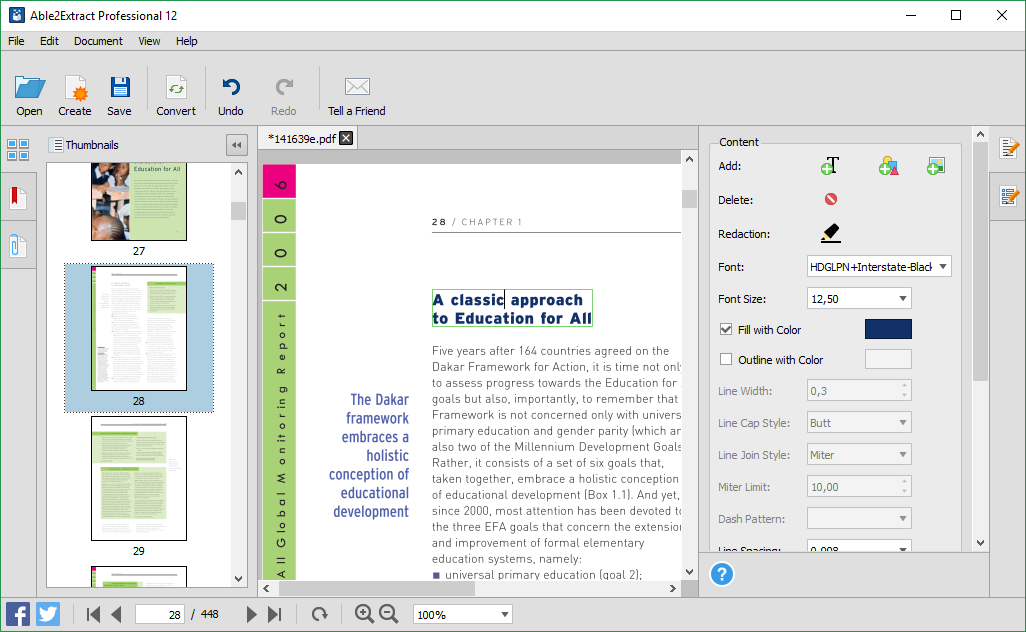The height and width of the screenshot is (632, 1026).
Task: Click the red Delete content icon
Action: [x=830, y=199]
